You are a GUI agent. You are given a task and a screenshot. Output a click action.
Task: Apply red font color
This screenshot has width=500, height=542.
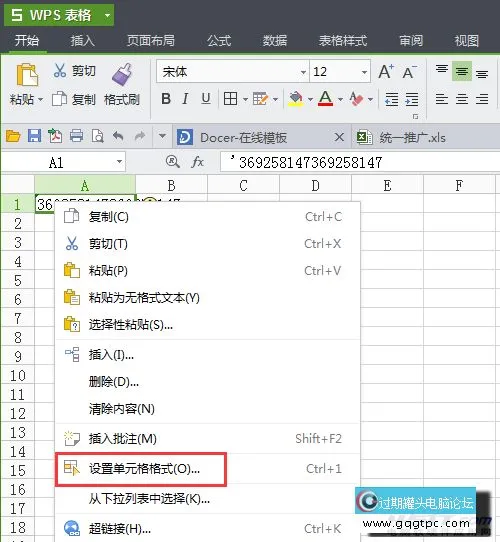pyautogui.click(x=325, y=99)
